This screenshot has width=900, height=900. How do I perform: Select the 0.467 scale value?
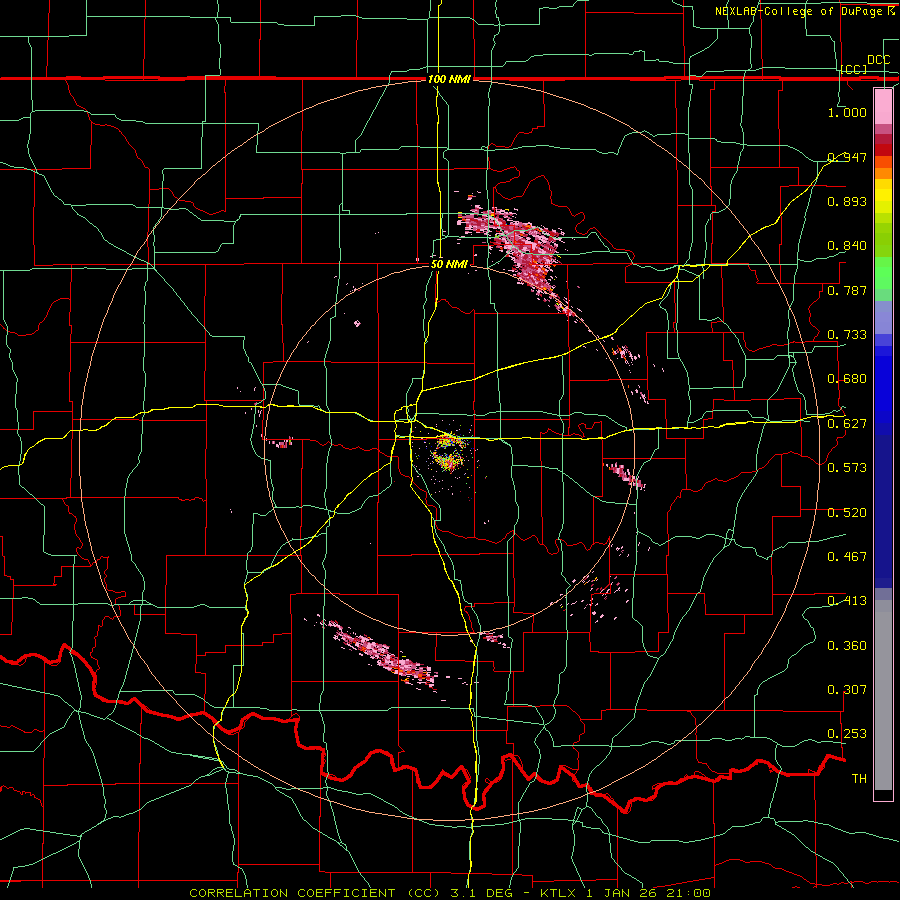click(x=847, y=557)
